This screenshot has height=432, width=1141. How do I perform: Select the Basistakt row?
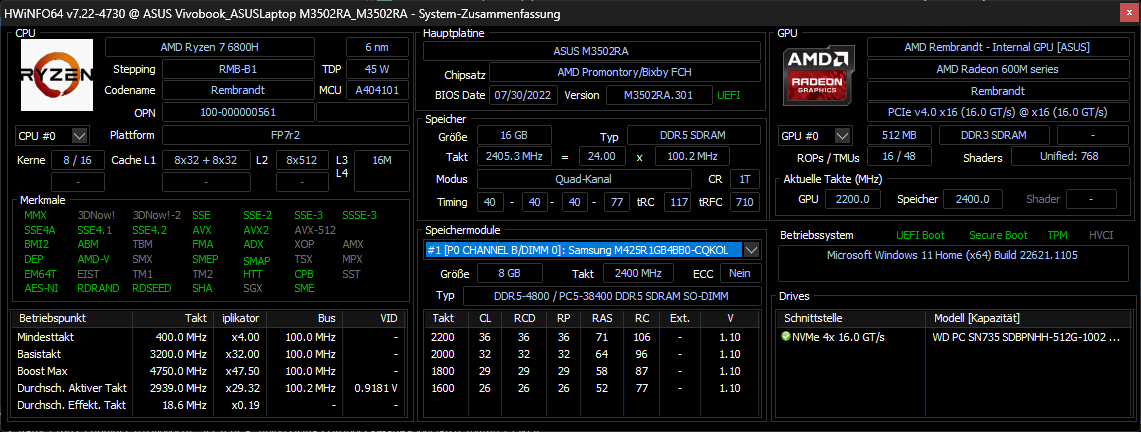point(209,354)
